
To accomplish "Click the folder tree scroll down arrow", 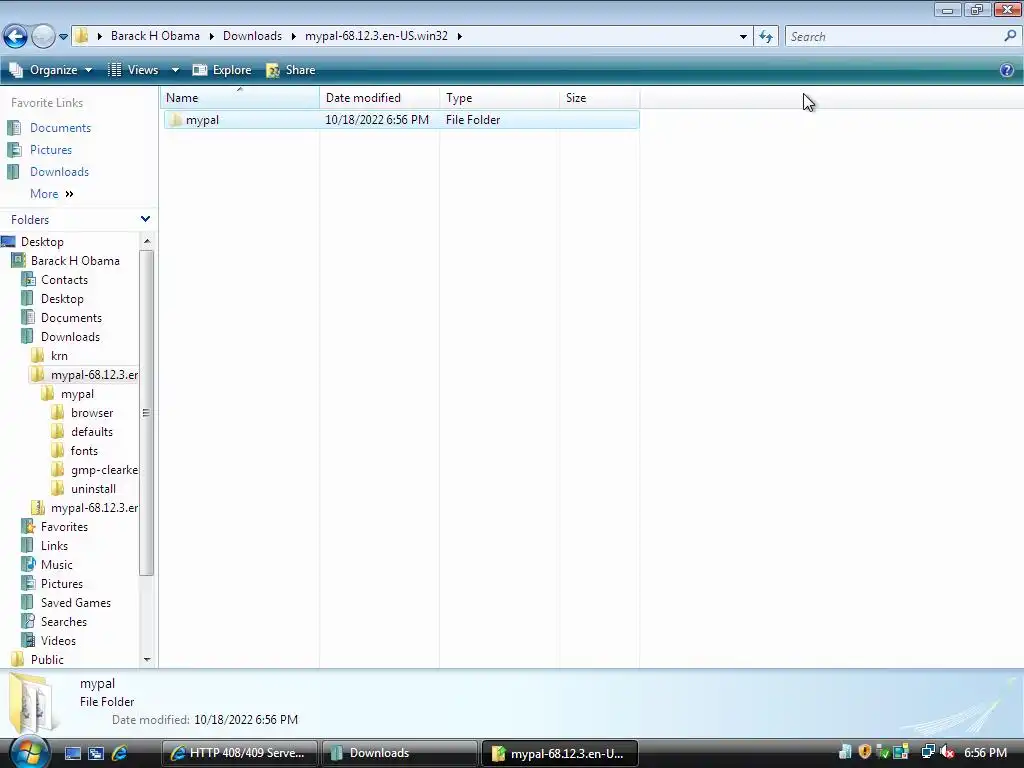I will click(147, 660).
